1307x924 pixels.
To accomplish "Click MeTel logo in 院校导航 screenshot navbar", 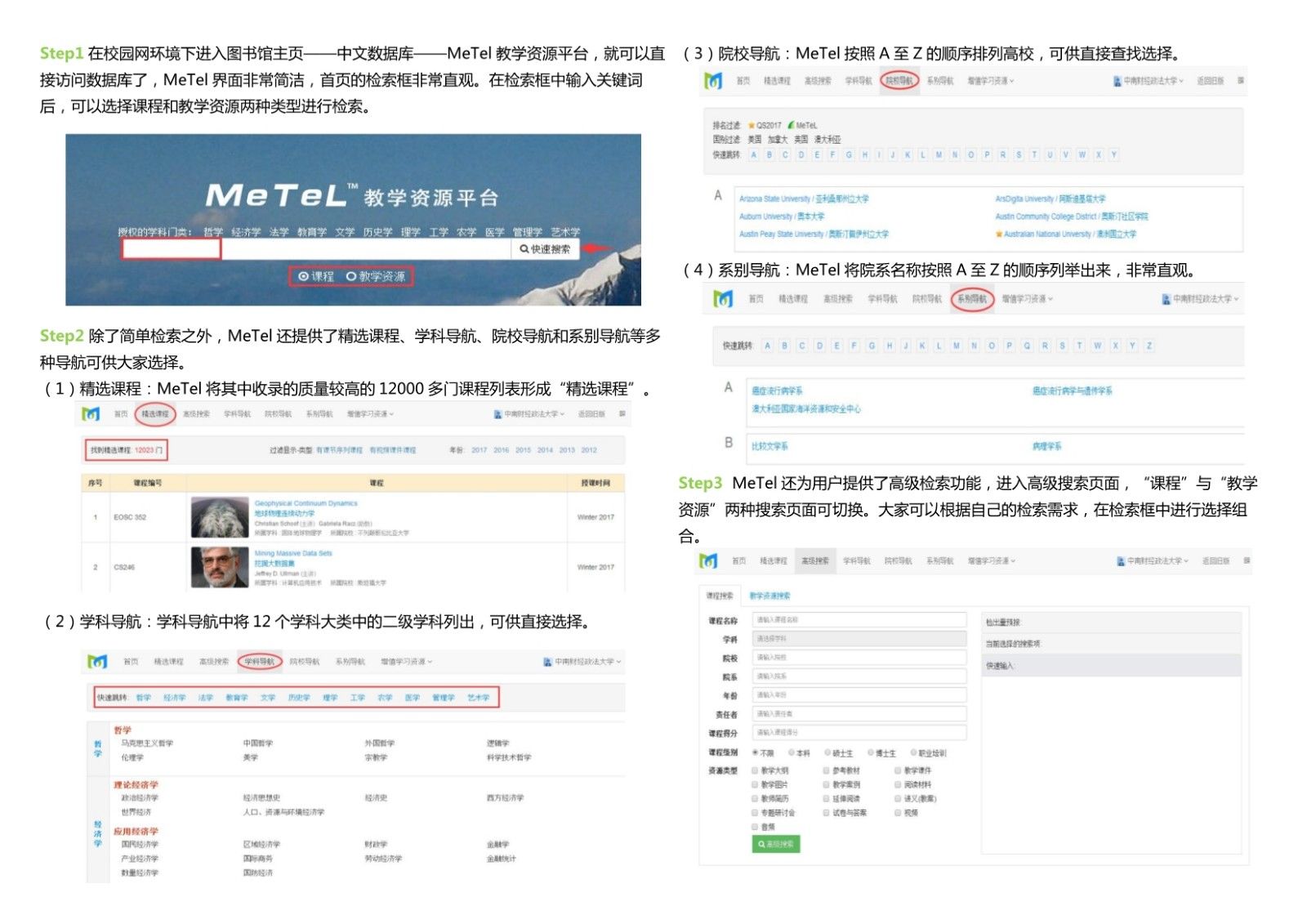I will [x=713, y=81].
